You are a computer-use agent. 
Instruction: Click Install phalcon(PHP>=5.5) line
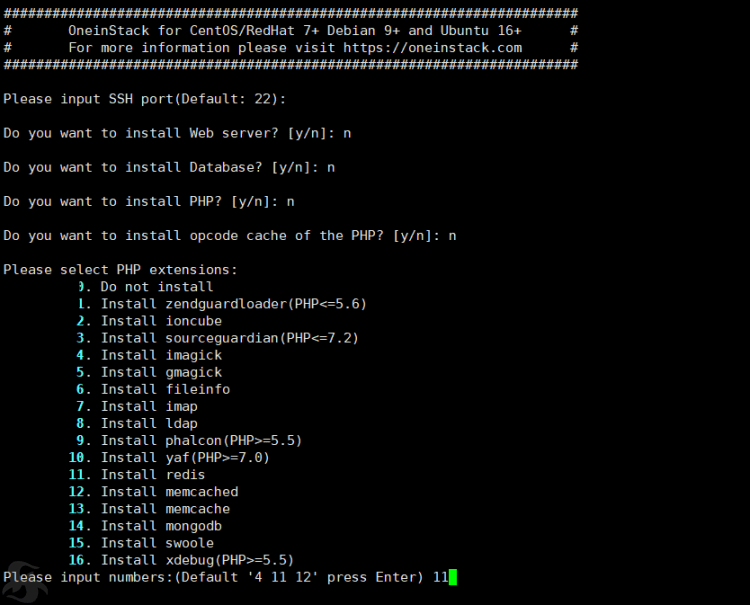coord(189,440)
